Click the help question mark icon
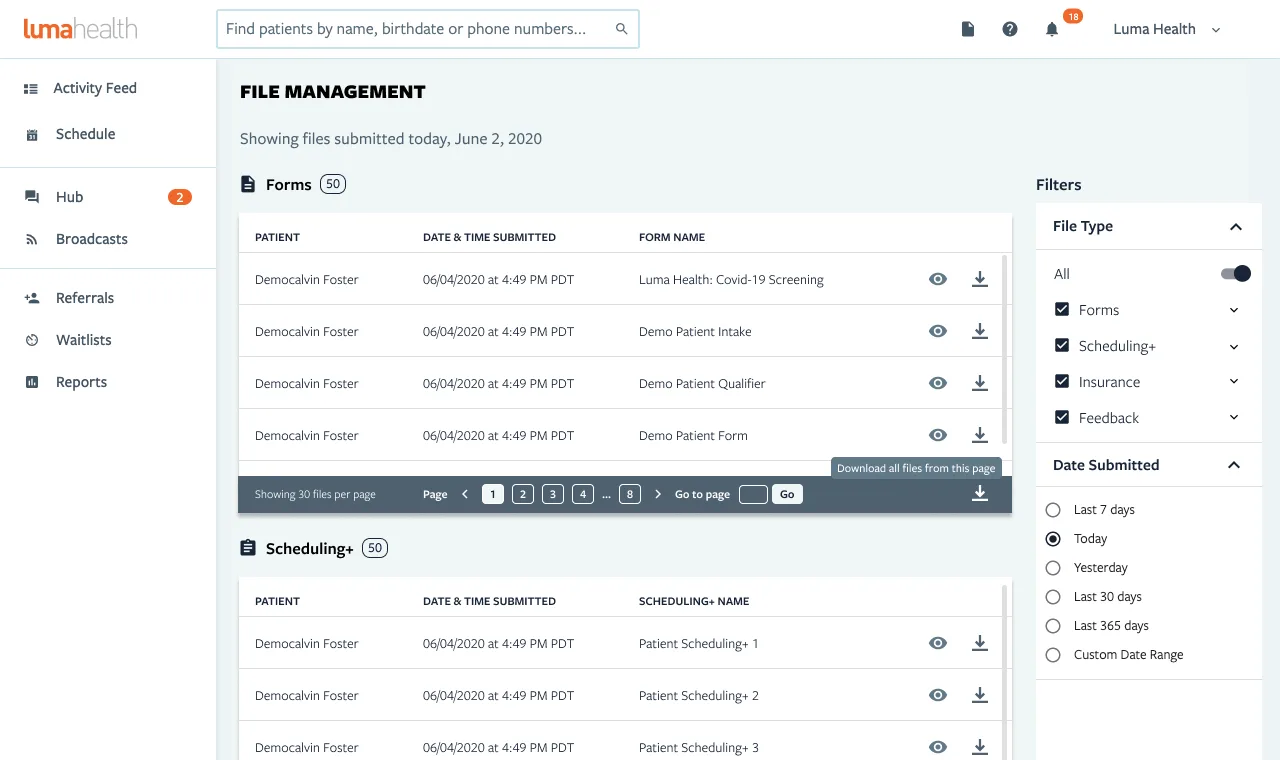This screenshot has height=760, width=1280. tap(1010, 30)
